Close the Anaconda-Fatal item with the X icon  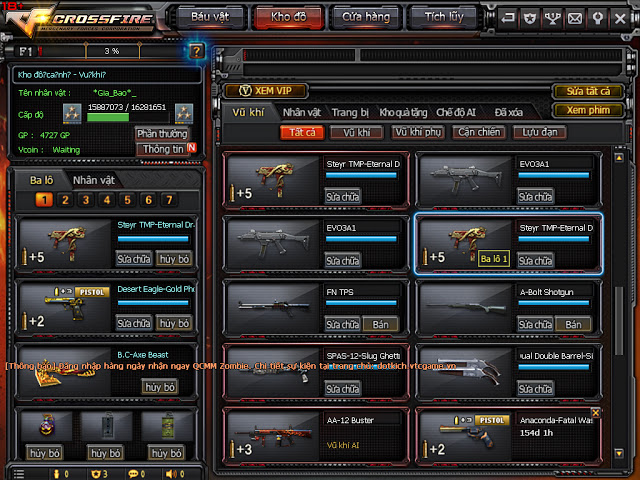tap(596, 413)
